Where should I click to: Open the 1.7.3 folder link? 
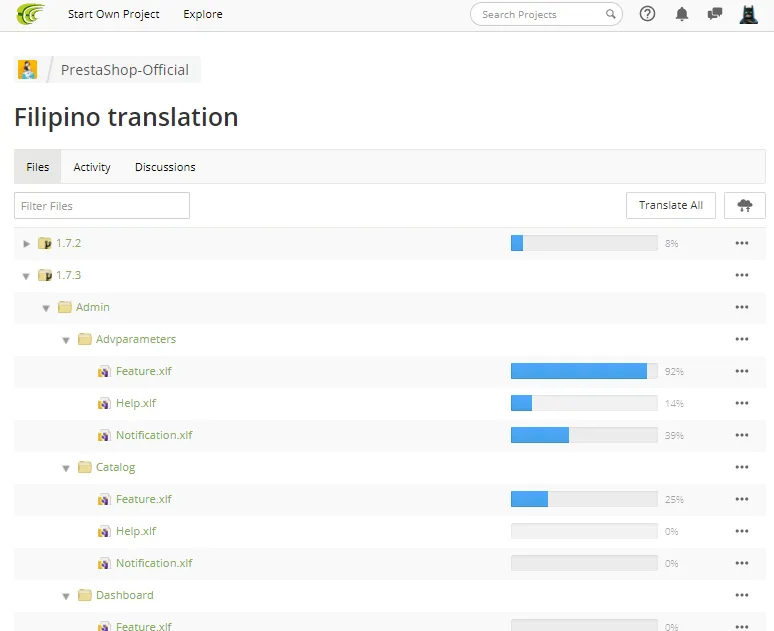click(68, 275)
